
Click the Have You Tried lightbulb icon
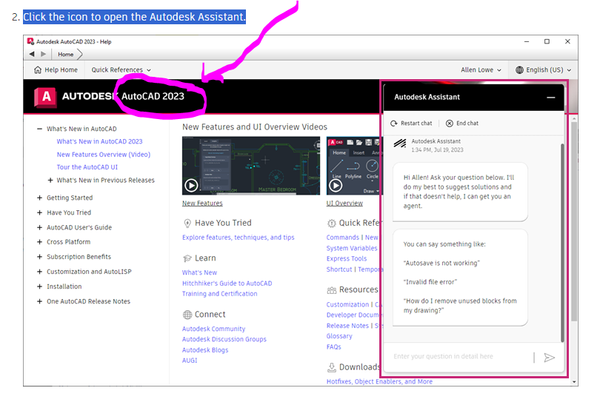pos(187,223)
